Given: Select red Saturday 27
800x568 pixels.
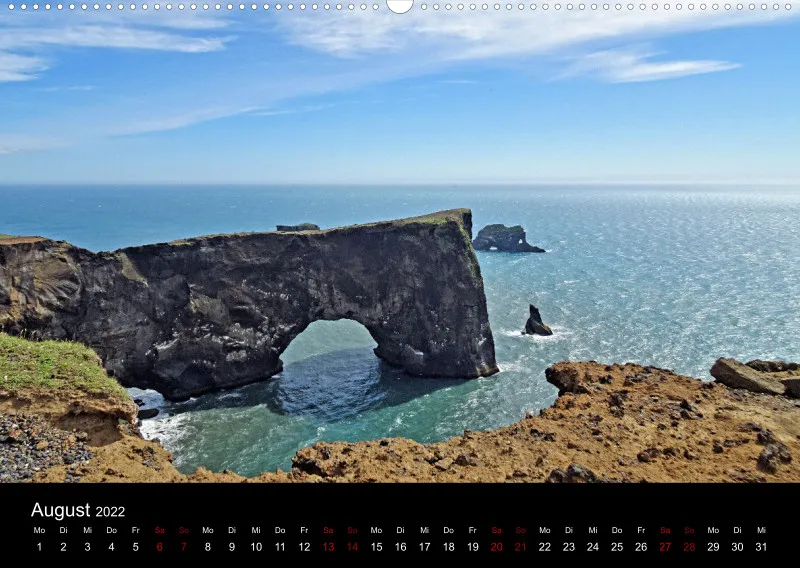Looking at the screenshot, I should tap(665, 547).
